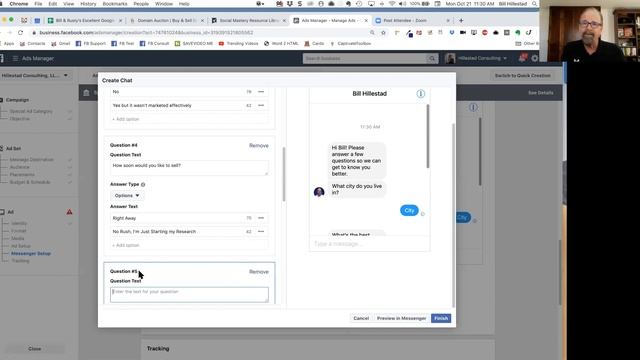Click the trash icon in the ad toolbar
This screenshot has height=360, width=640.
86,93
